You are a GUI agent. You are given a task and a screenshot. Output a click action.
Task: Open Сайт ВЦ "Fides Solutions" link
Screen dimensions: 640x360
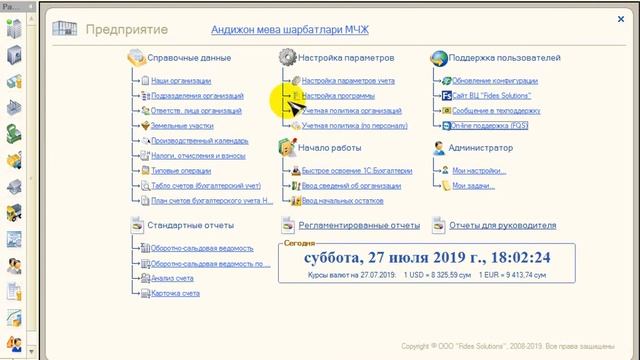tap(491, 96)
